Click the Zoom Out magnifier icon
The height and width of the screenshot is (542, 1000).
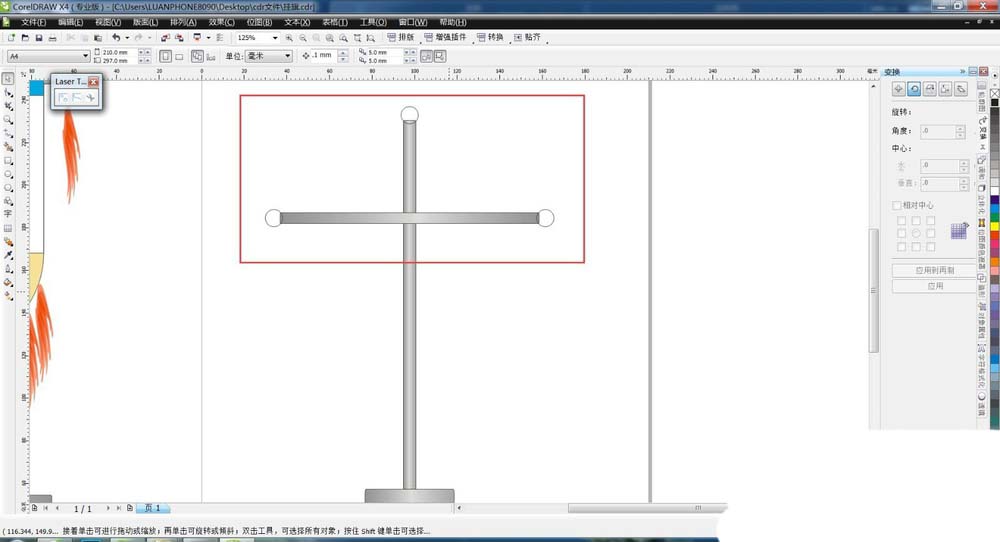tap(303, 38)
